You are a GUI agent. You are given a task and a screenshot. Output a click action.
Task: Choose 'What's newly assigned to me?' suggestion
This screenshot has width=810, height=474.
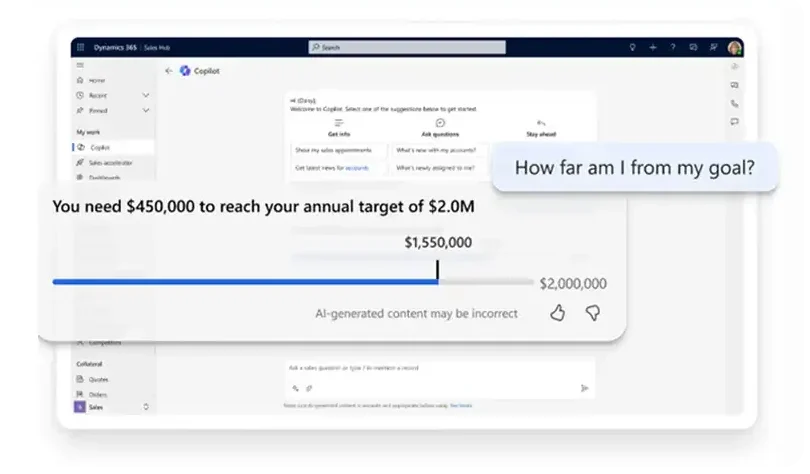click(440, 168)
